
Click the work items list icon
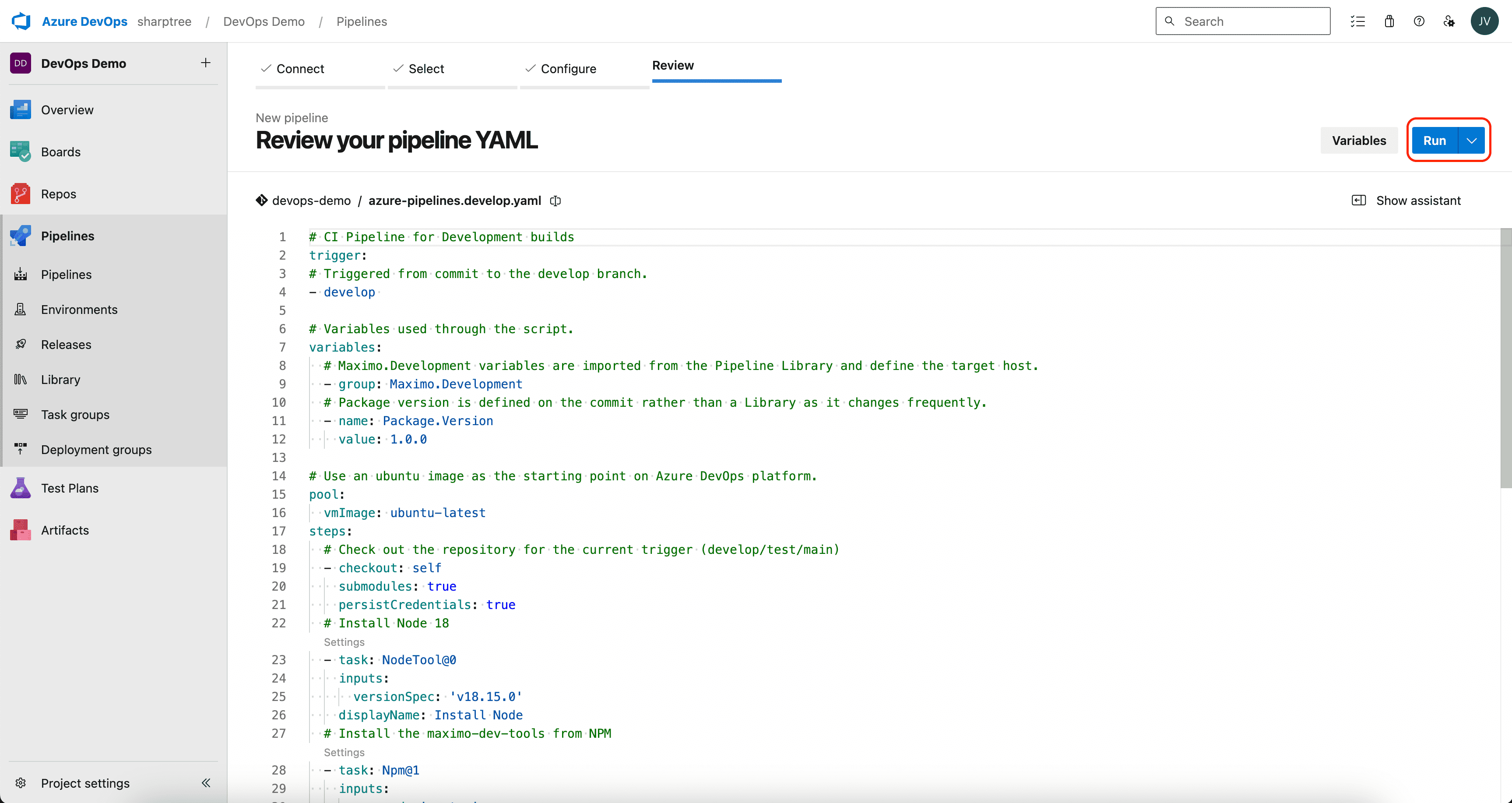1357,21
